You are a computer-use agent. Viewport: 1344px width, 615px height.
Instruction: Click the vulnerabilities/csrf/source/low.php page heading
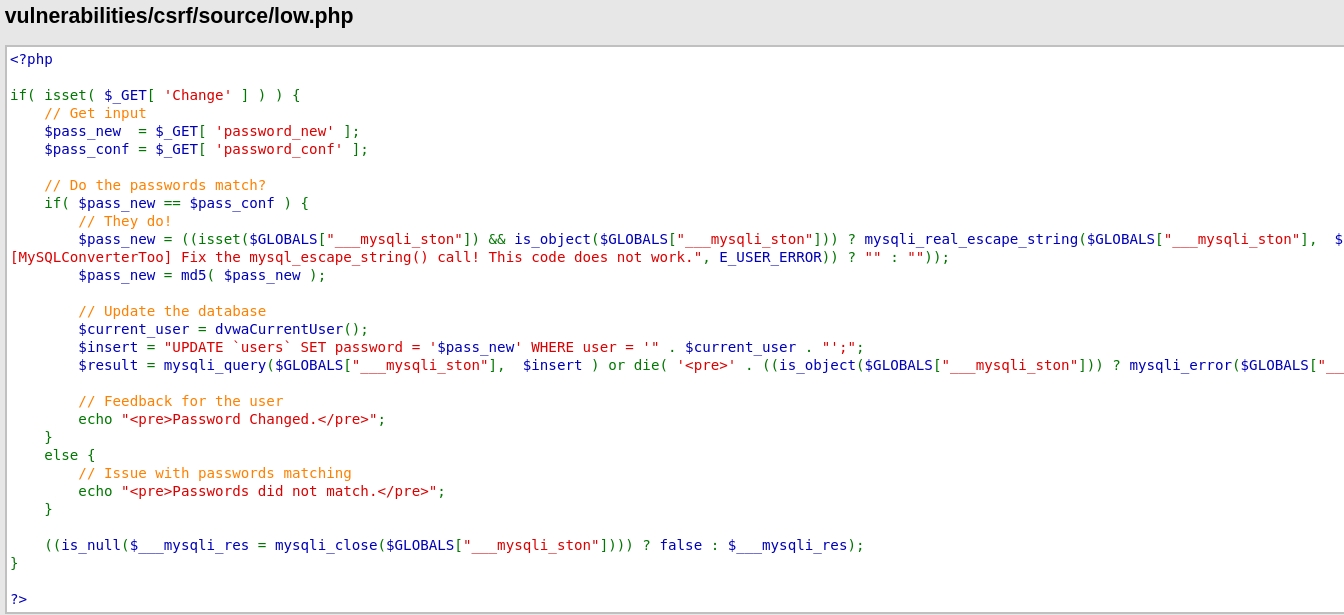point(179,16)
